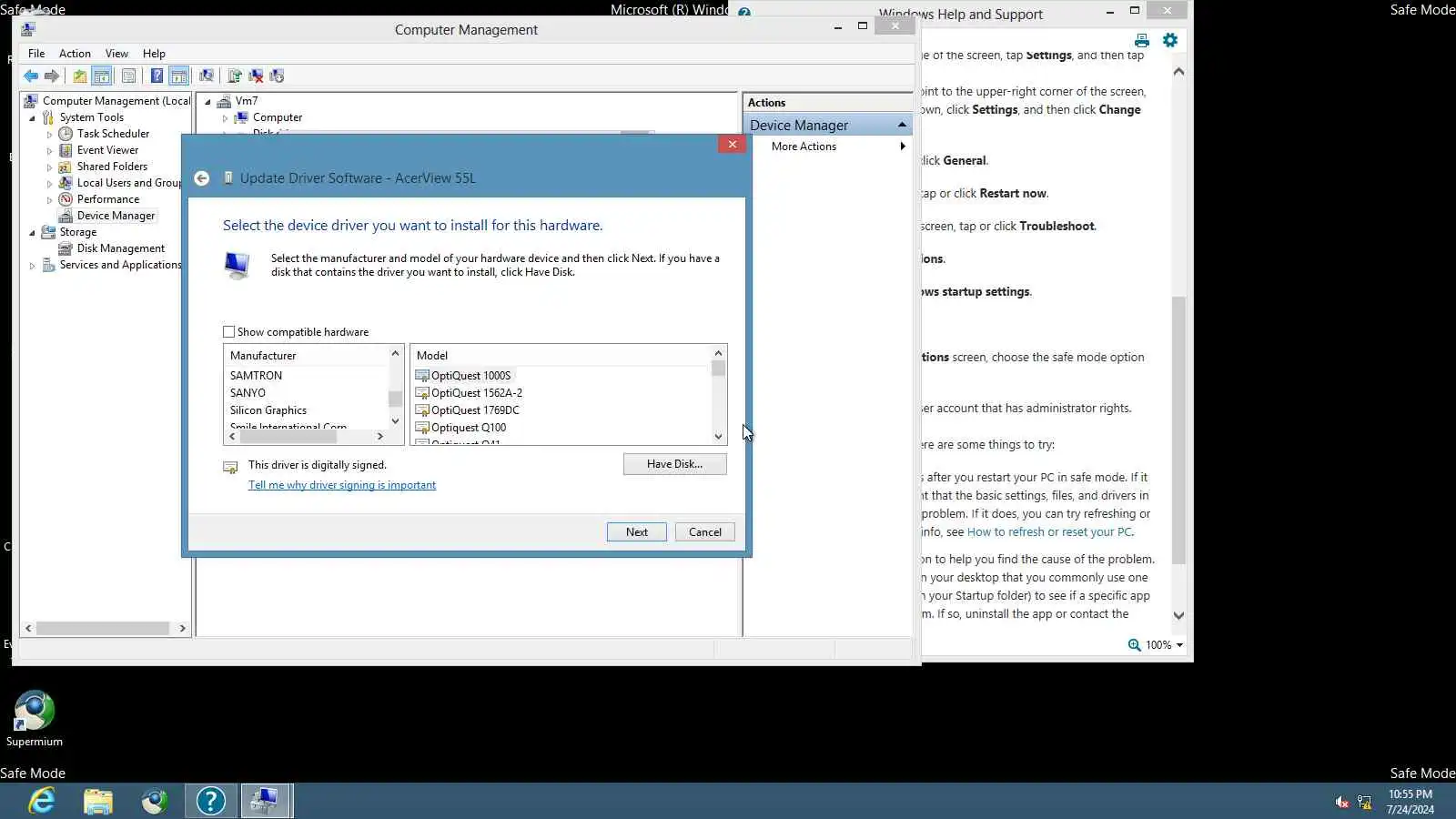Select OptiQuest 1769DC model
Screen dimensions: 1456x819
pos(475,410)
